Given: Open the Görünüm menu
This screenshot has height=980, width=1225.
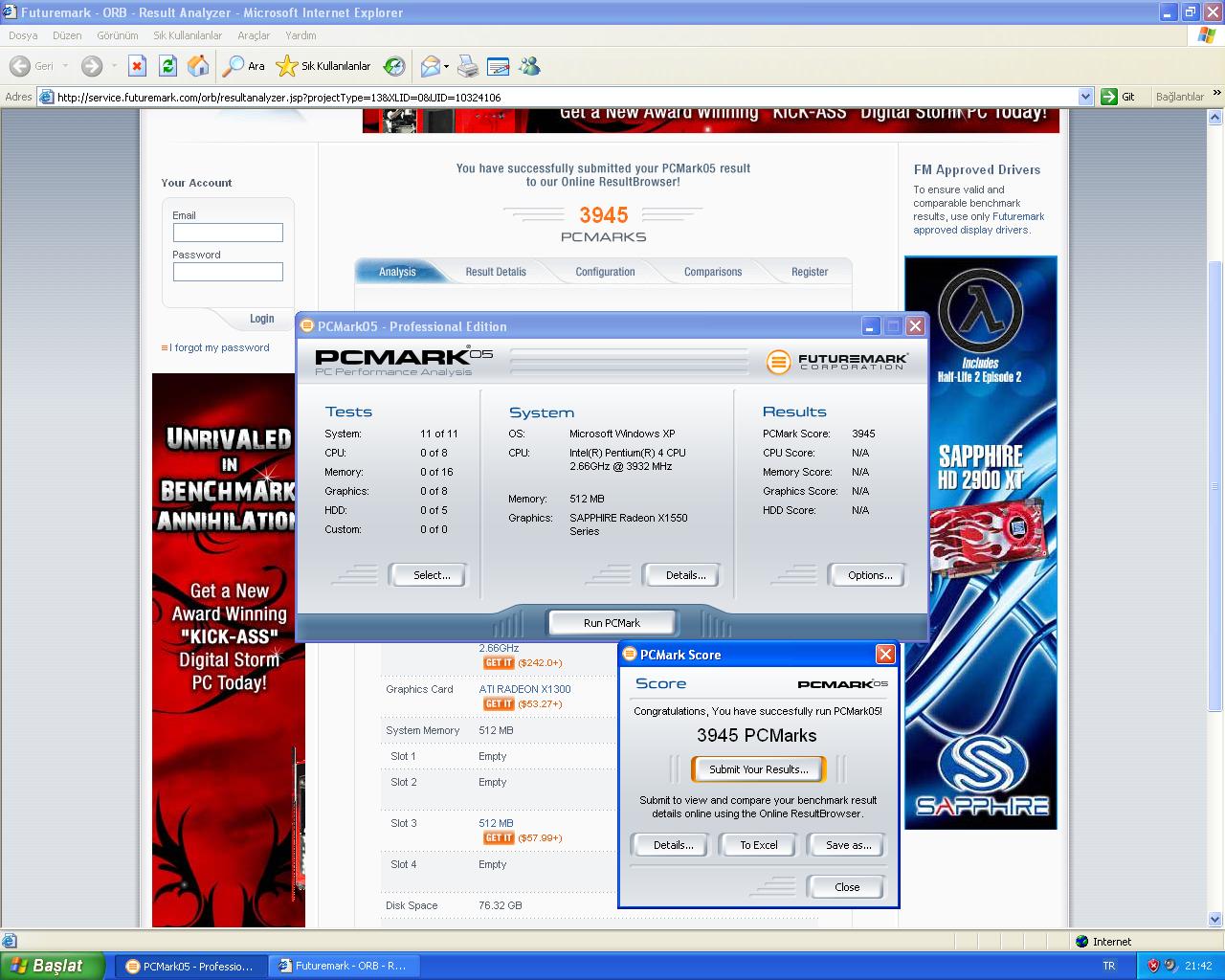Looking at the screenshot, I should (x=117, y=35).
